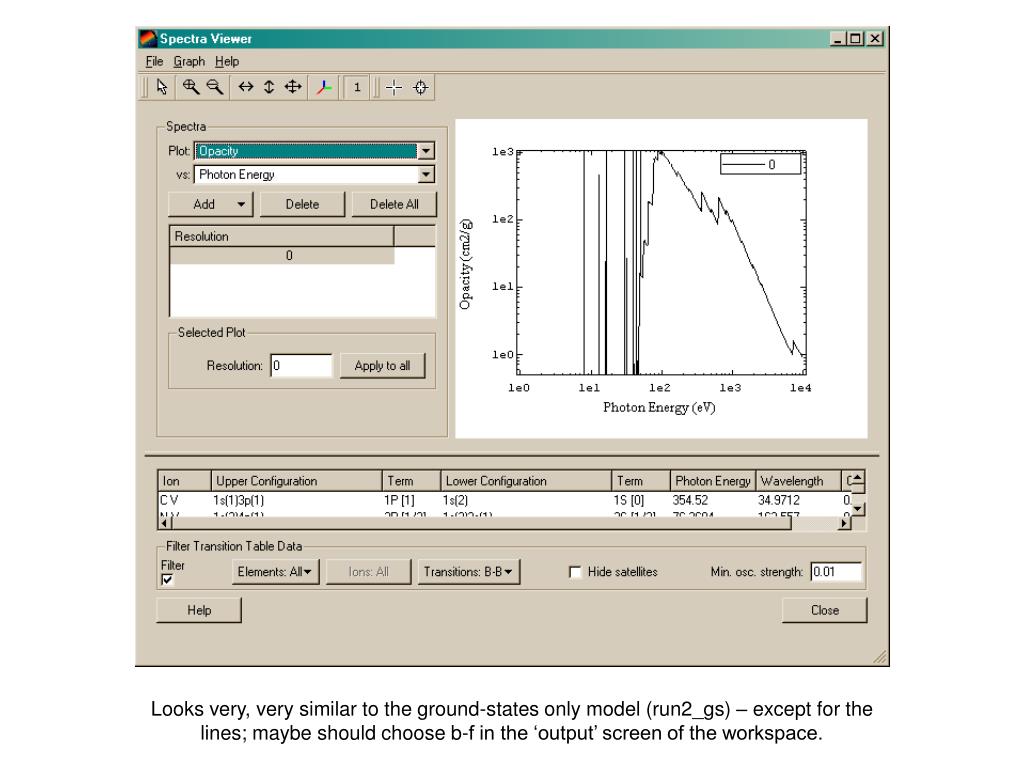Toggle the Filter checkbox
1024x768 pixels.
pos(167,580)
